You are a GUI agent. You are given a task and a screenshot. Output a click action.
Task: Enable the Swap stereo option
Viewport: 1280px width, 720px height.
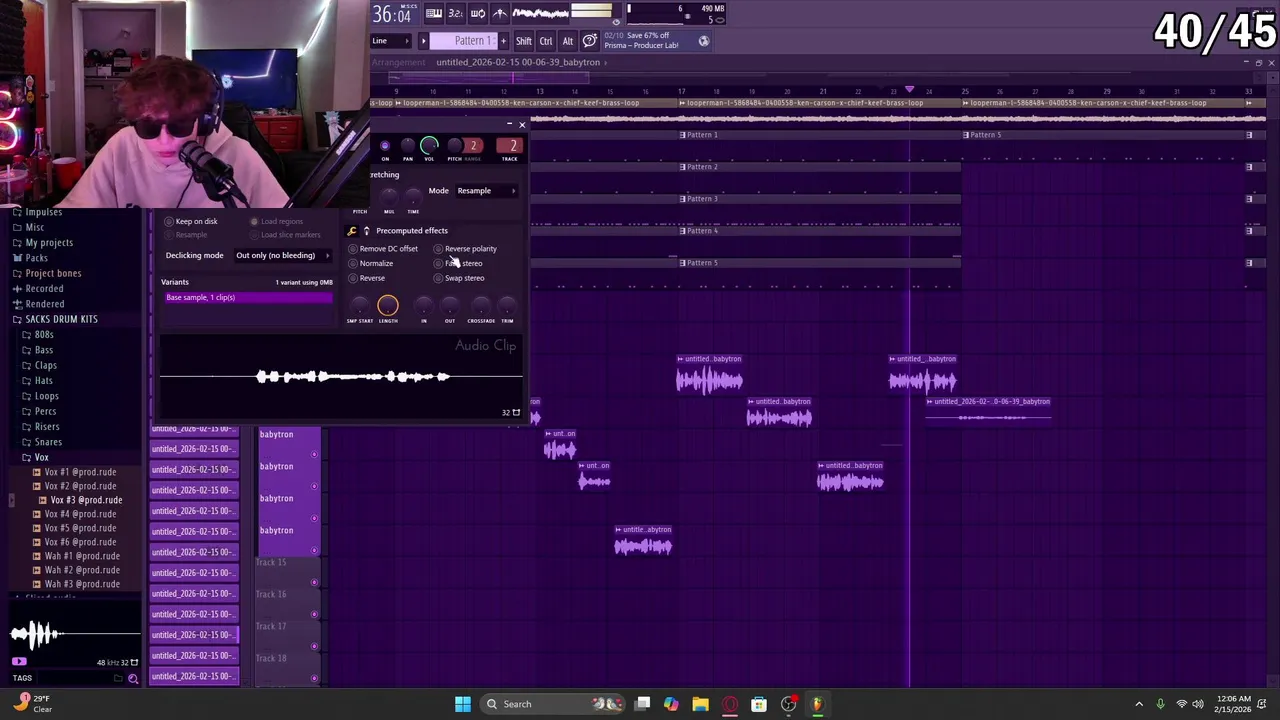460,278
